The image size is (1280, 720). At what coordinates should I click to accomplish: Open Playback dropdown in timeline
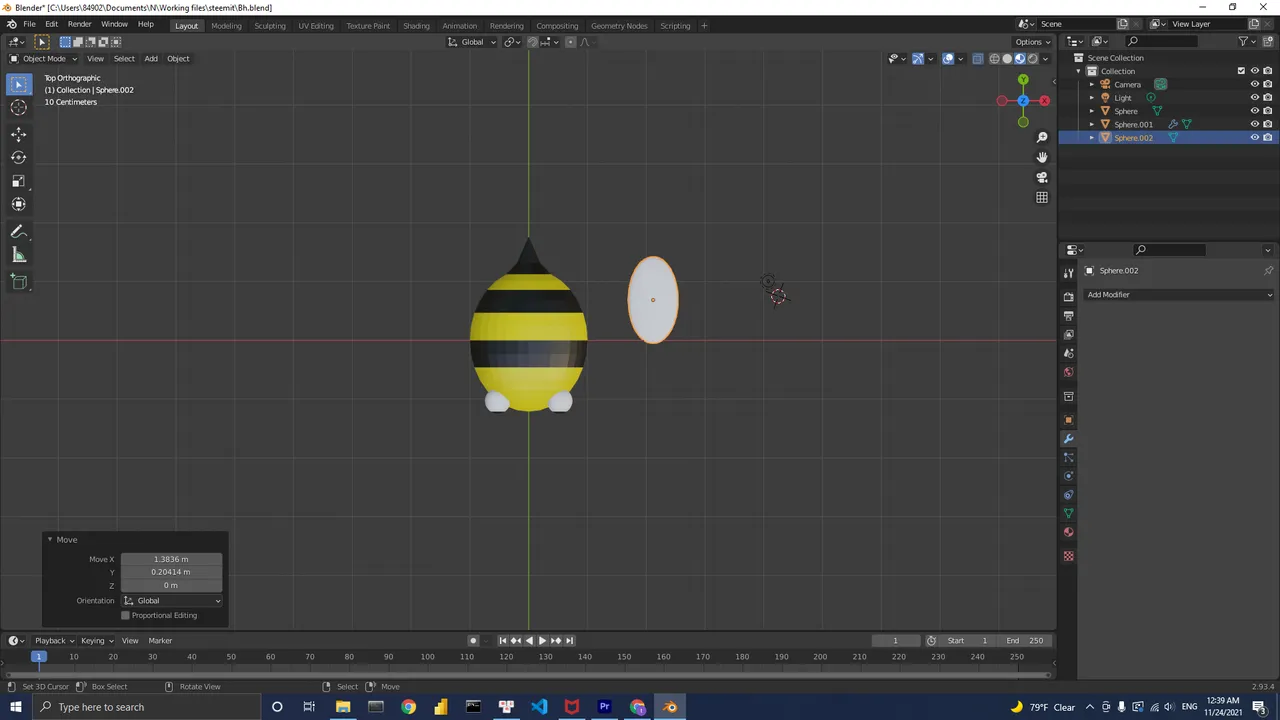point(54,641)
